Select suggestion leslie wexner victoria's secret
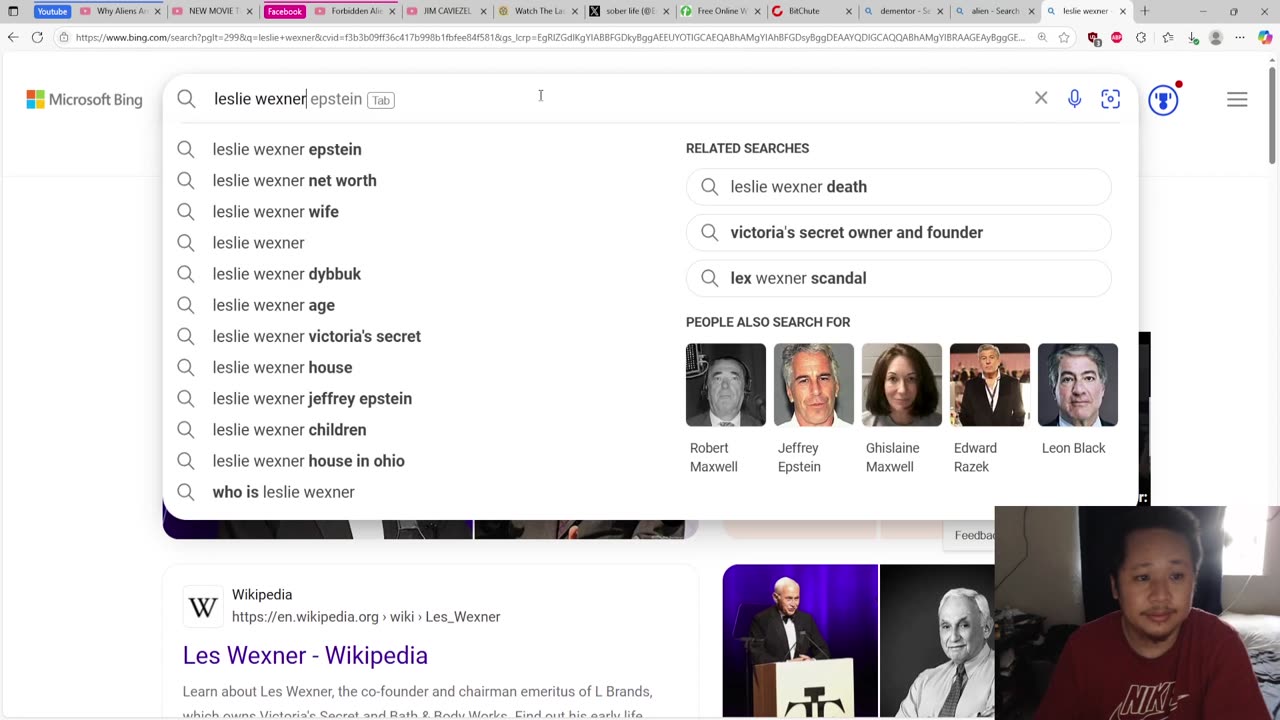The height and width of the screenshot is (720, 1280). click(x=316, y=336)
